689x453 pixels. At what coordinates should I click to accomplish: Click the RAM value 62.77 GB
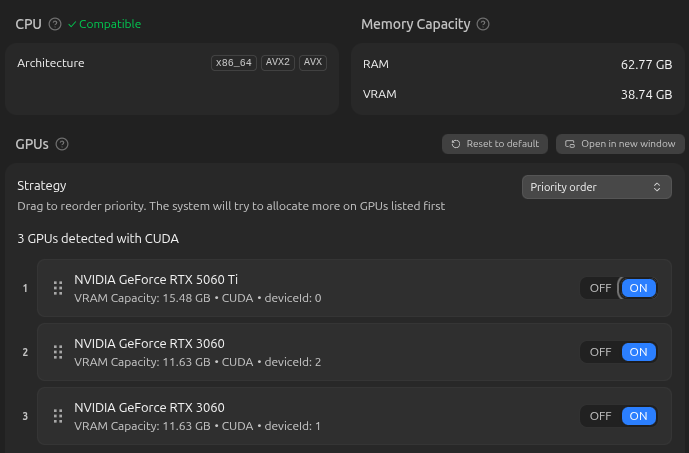pyautogui.click(x=646, y=65)
